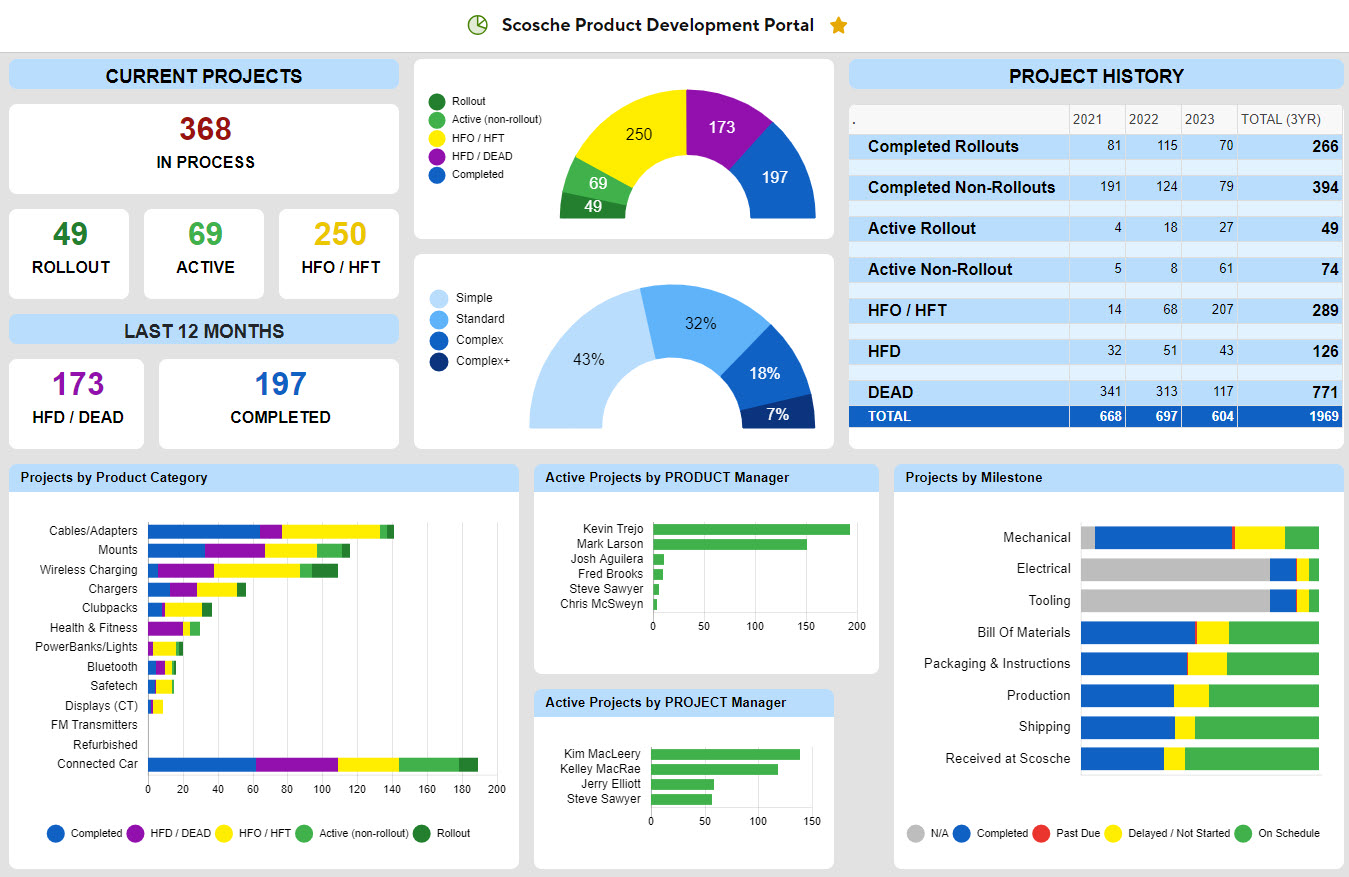Click the Completed legend dot under the Product Category chart

56,833
